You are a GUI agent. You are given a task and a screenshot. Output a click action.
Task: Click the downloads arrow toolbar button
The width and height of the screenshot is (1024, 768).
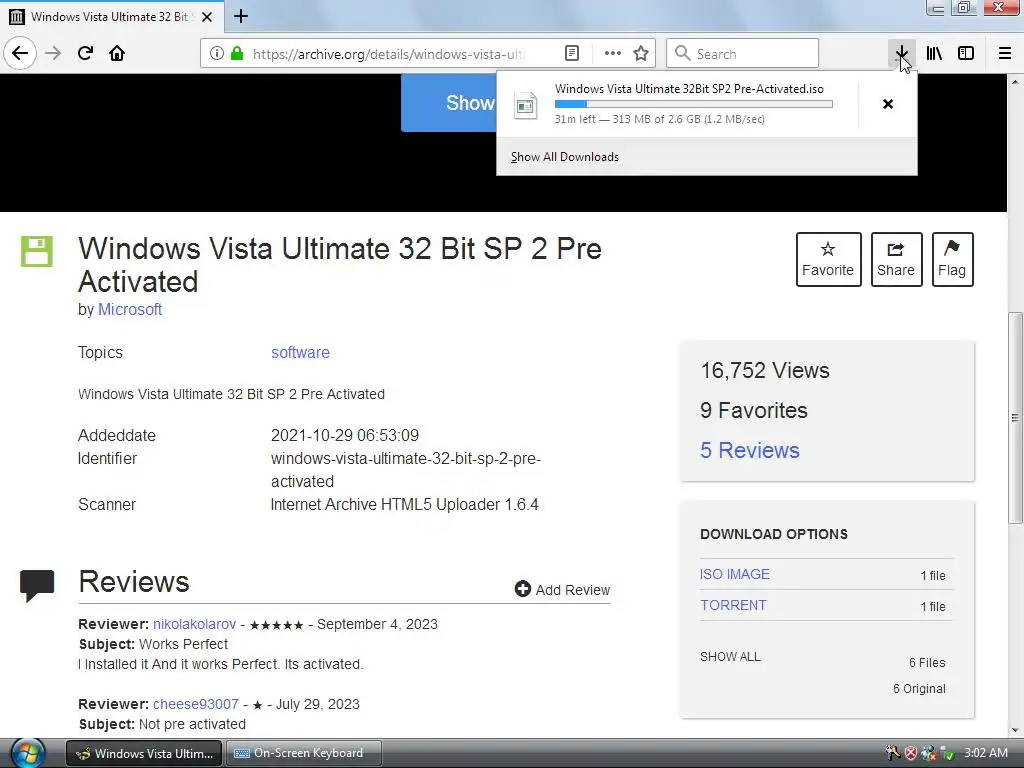click(x=901, y=54)
